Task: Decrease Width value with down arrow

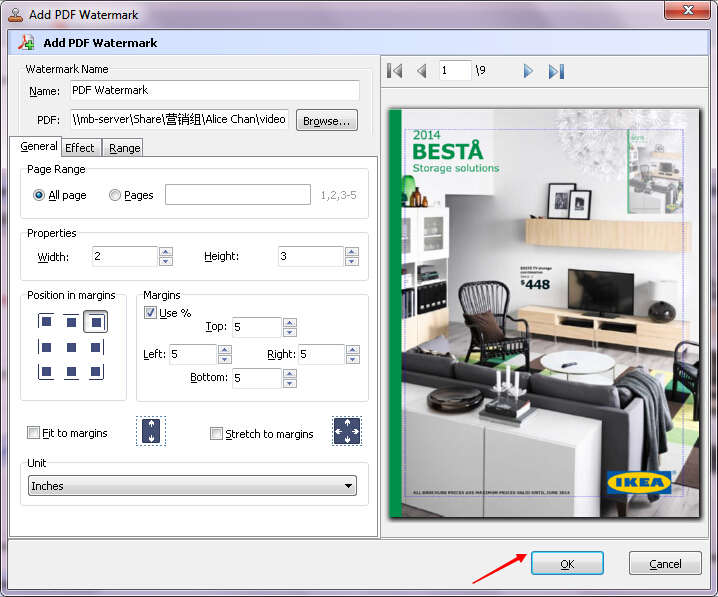Action: coord(166,261)
